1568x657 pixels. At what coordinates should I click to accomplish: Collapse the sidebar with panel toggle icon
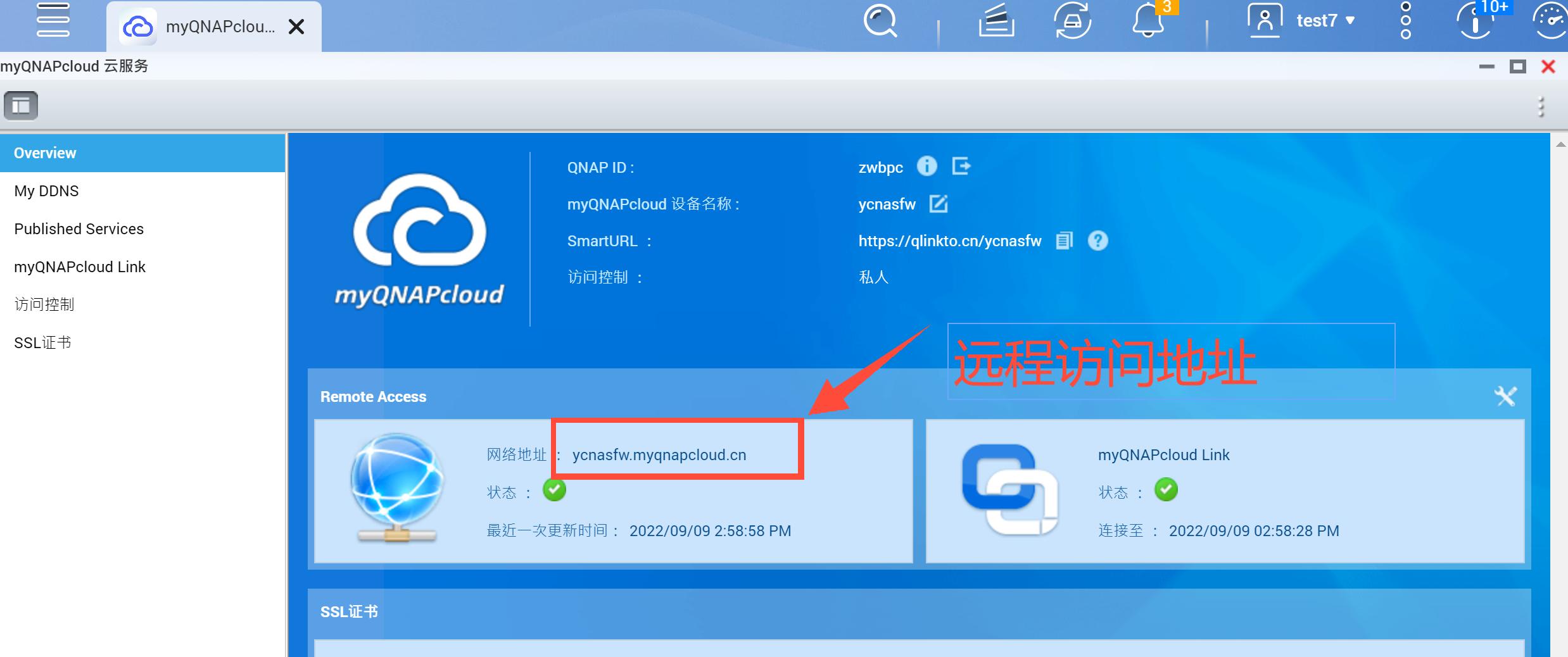click(x=20, y=105)
